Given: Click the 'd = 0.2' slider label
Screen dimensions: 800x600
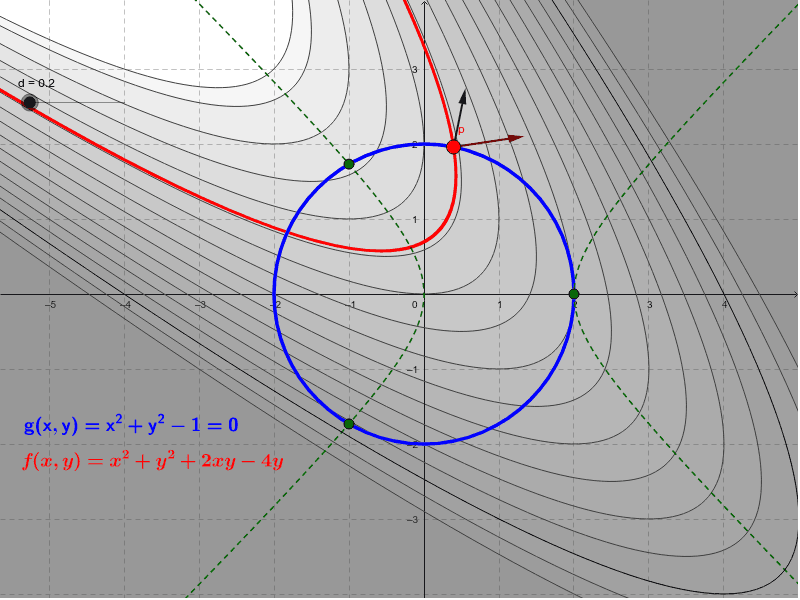Looking at the screenshot, I should click(36, 83).
